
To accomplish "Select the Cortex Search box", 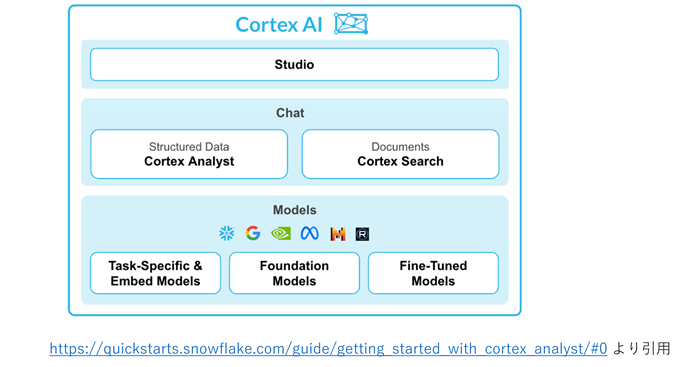I will (400, 154).
